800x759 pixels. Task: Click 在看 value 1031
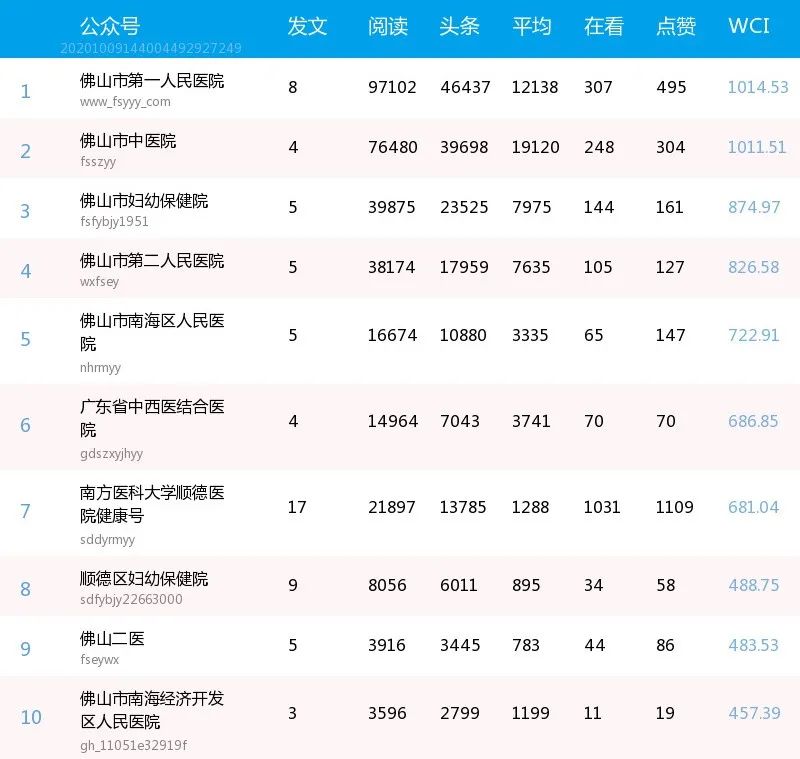(602, 507)
